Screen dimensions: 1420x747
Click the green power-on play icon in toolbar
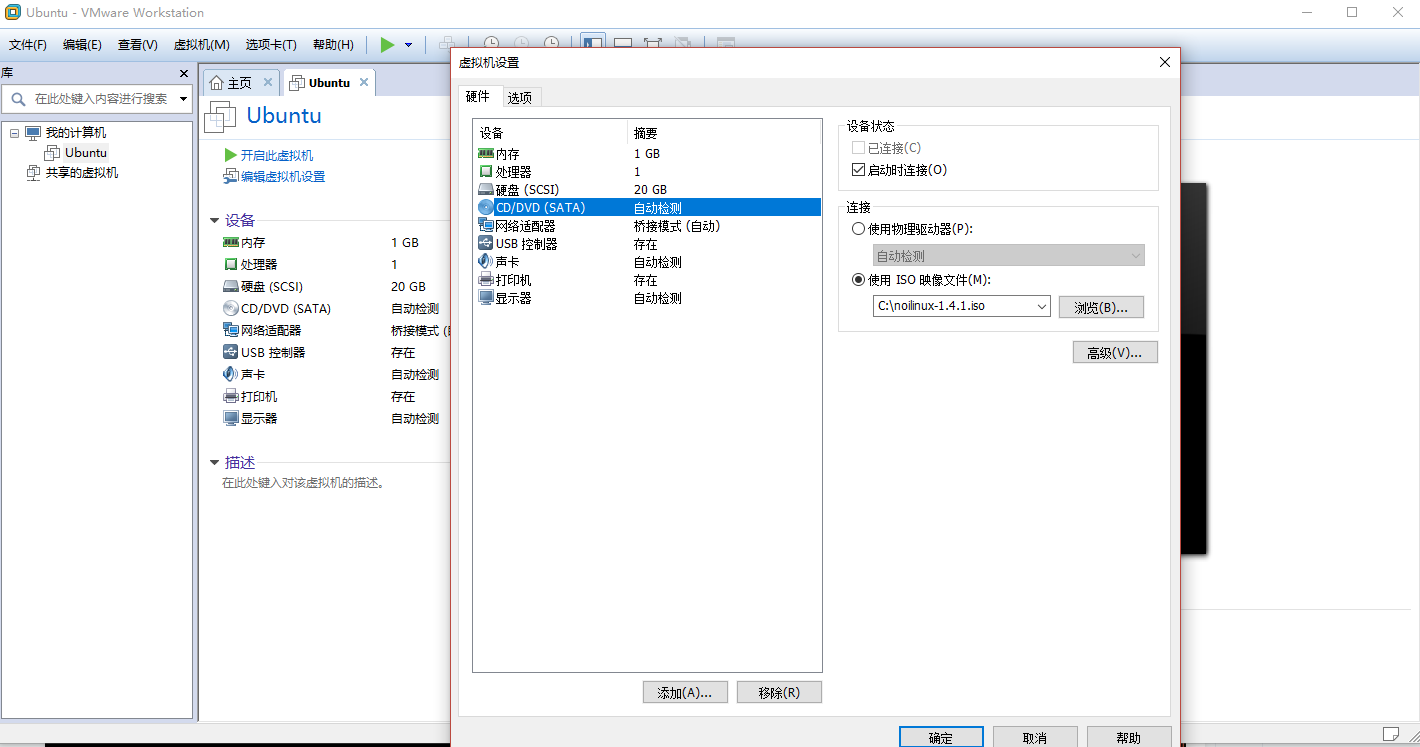click(387, 44)
